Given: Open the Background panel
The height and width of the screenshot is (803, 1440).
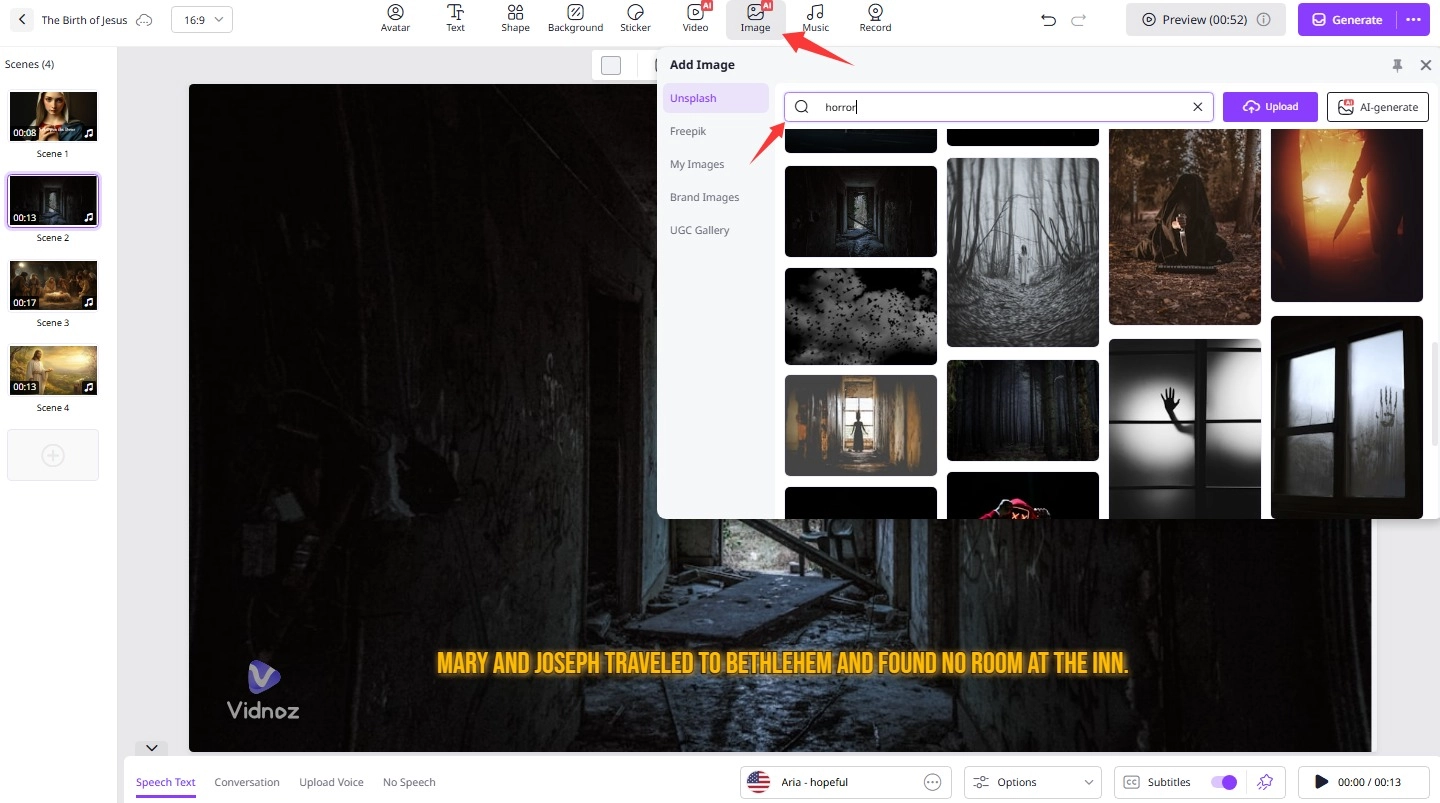Looking at the screenshot, I should tap(575, 19).
